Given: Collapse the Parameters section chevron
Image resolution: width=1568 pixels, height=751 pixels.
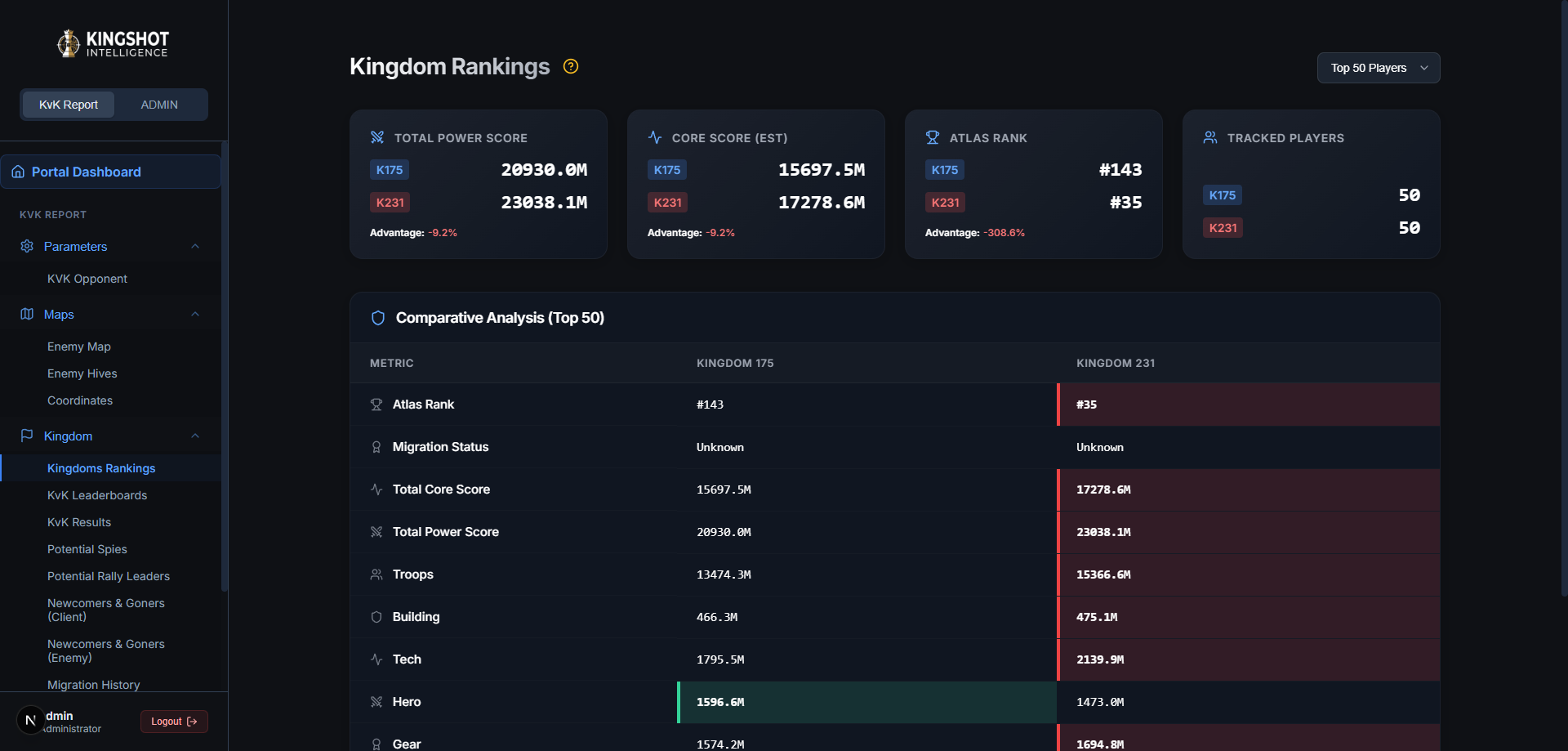Looking at the screenshot, I should tap(195, 246).
